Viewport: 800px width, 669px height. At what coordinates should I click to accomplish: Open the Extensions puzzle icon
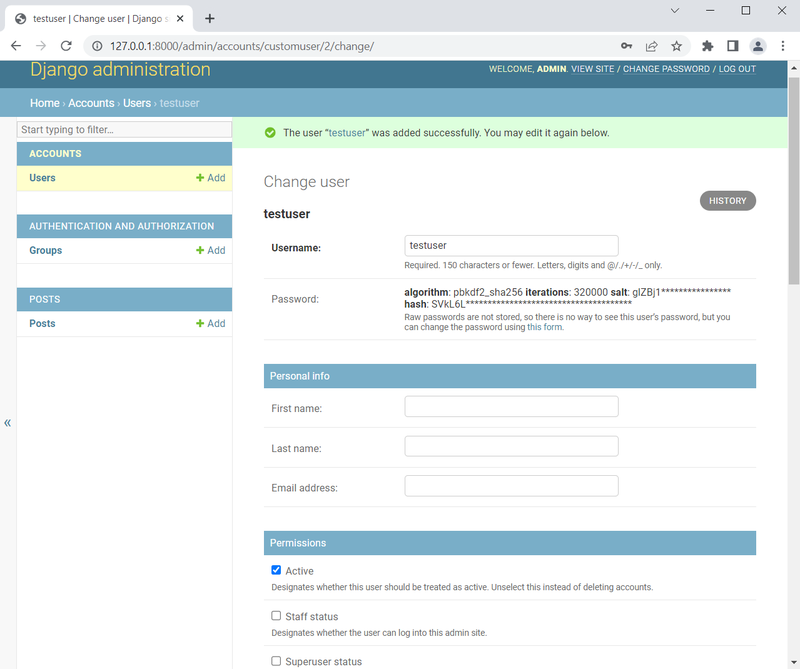click(707, 46)
